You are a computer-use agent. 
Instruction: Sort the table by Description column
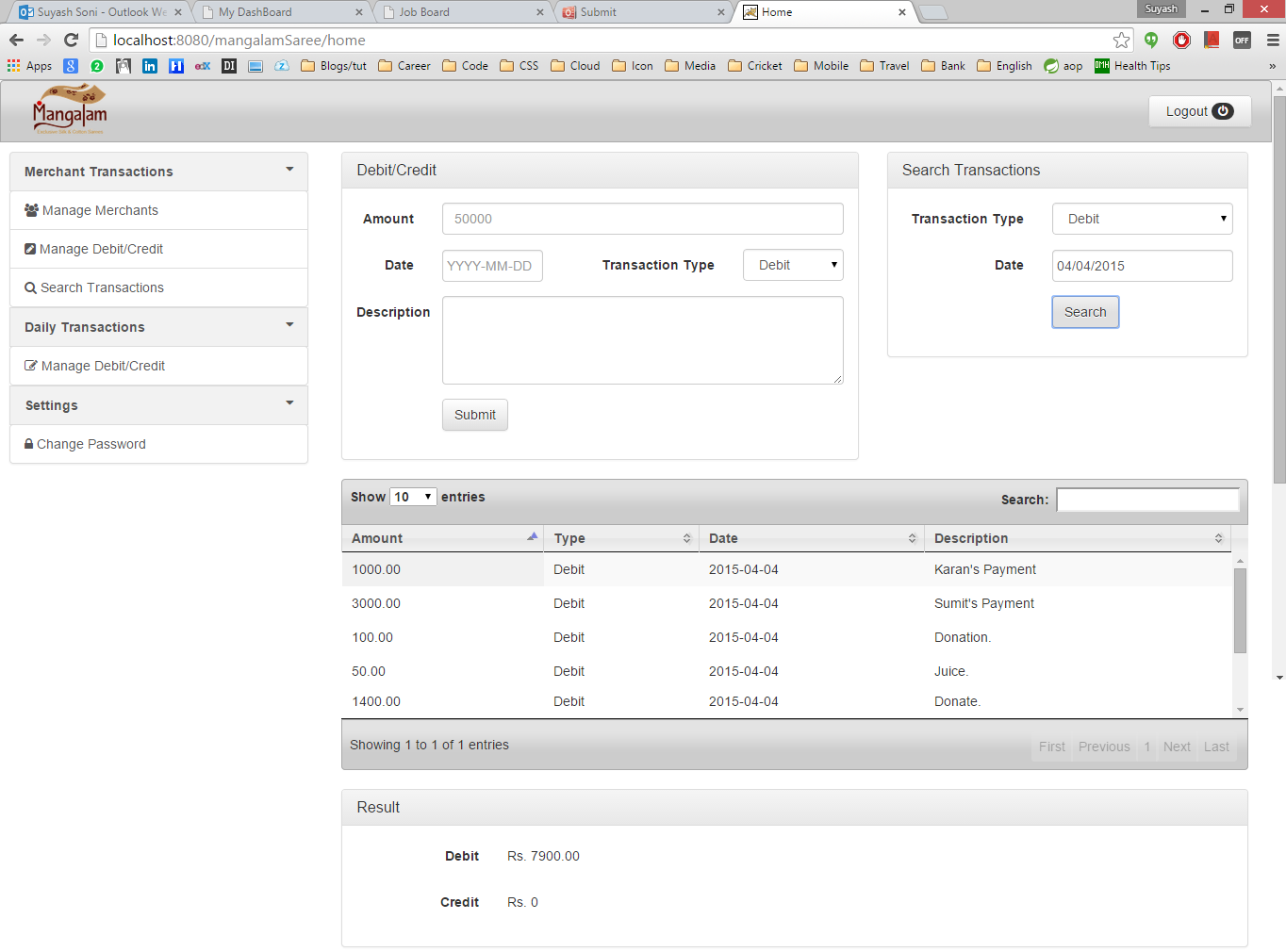click(x=1078, y=538)
